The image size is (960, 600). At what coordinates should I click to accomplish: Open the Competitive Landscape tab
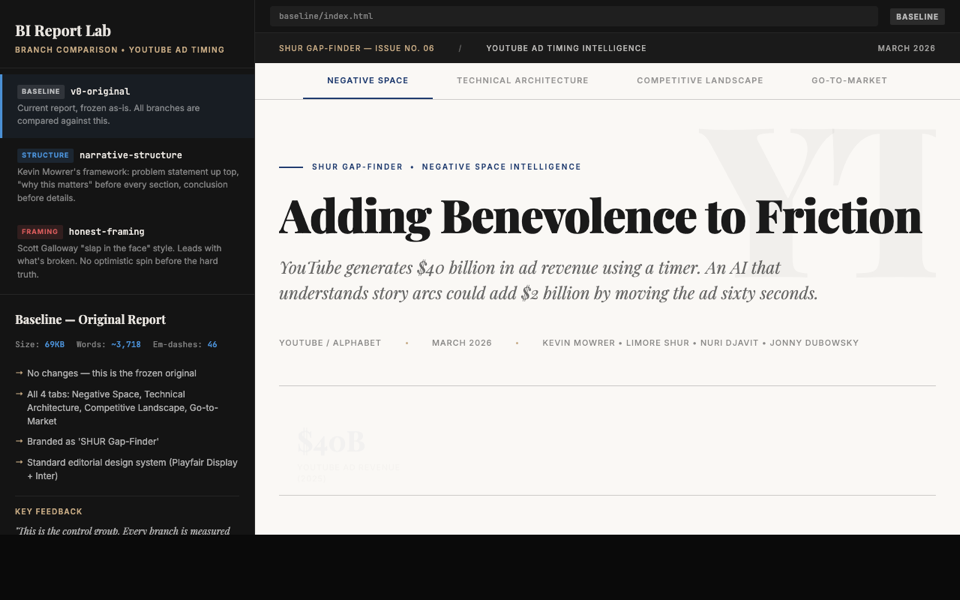[699, 80]
